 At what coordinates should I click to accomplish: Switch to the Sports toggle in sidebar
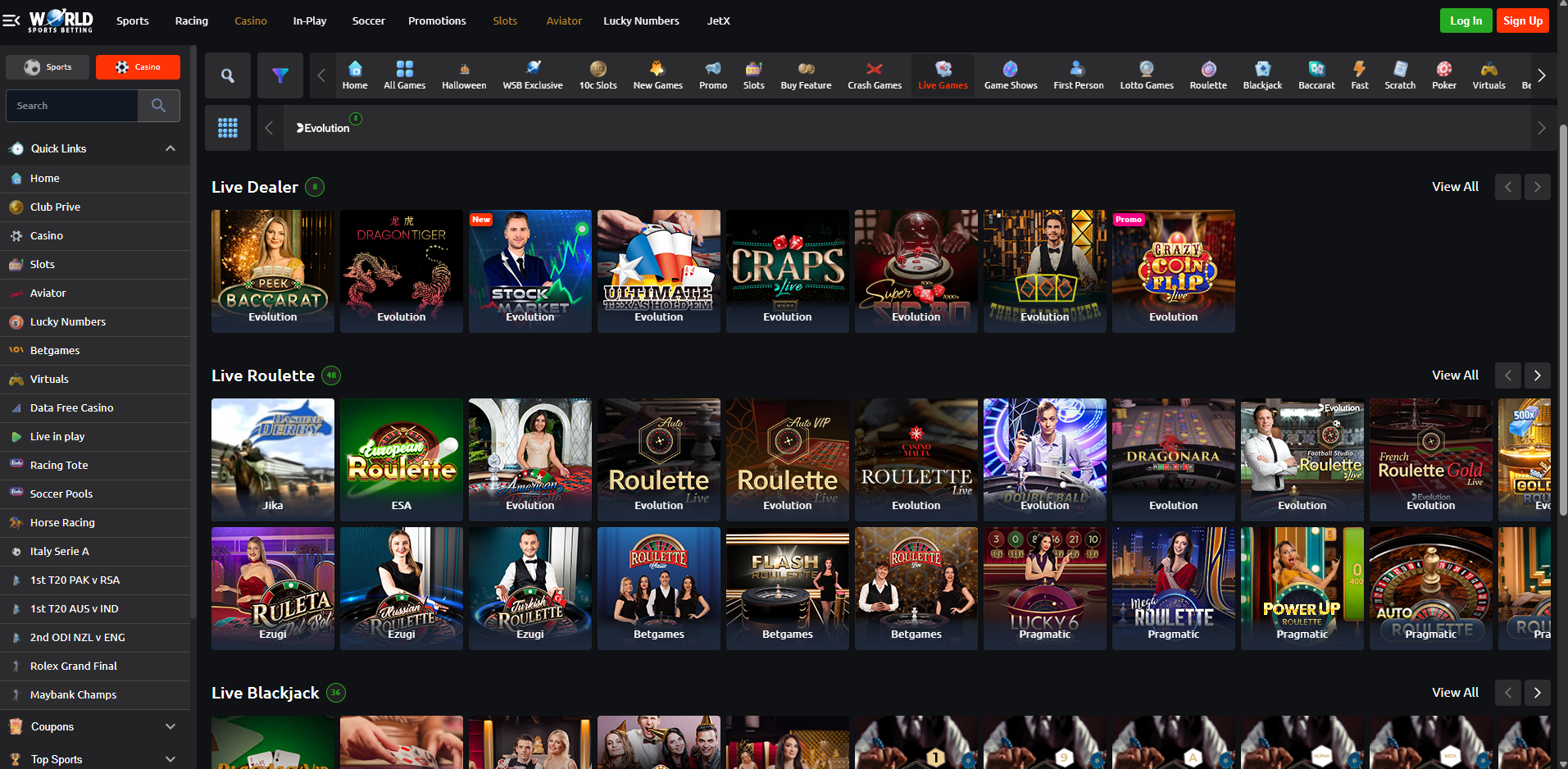coord(47,66)
